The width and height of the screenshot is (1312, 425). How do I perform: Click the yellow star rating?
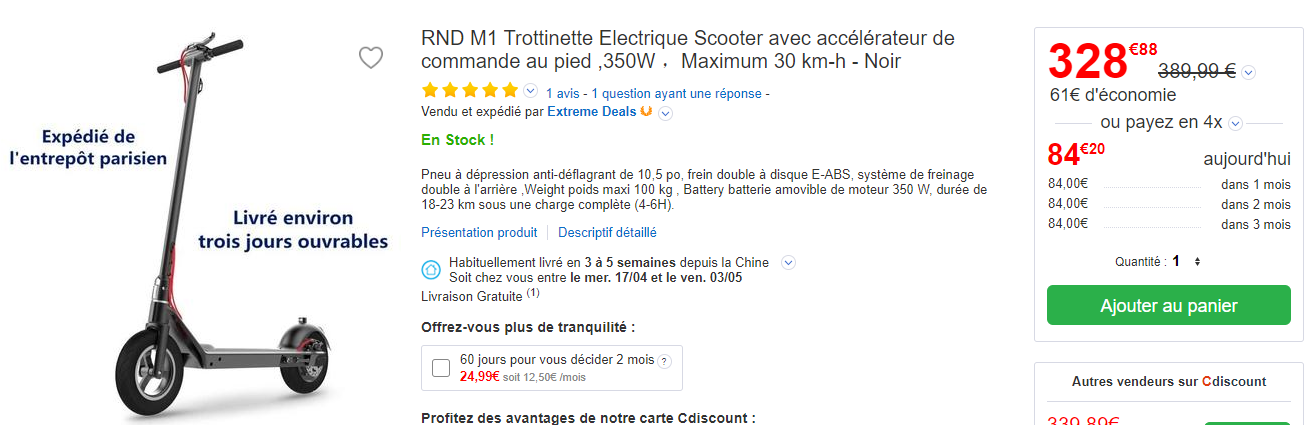coord(470,91)
